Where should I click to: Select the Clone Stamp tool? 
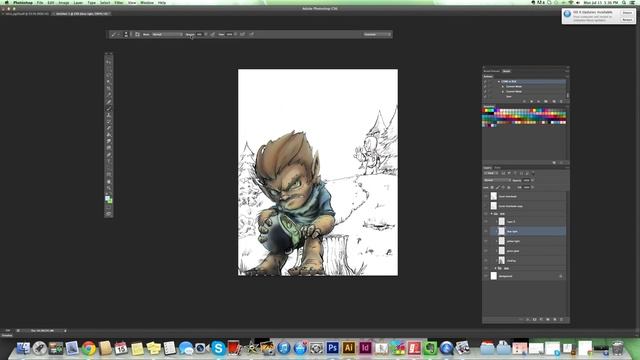pyautogui.click(x=109, y=115)
